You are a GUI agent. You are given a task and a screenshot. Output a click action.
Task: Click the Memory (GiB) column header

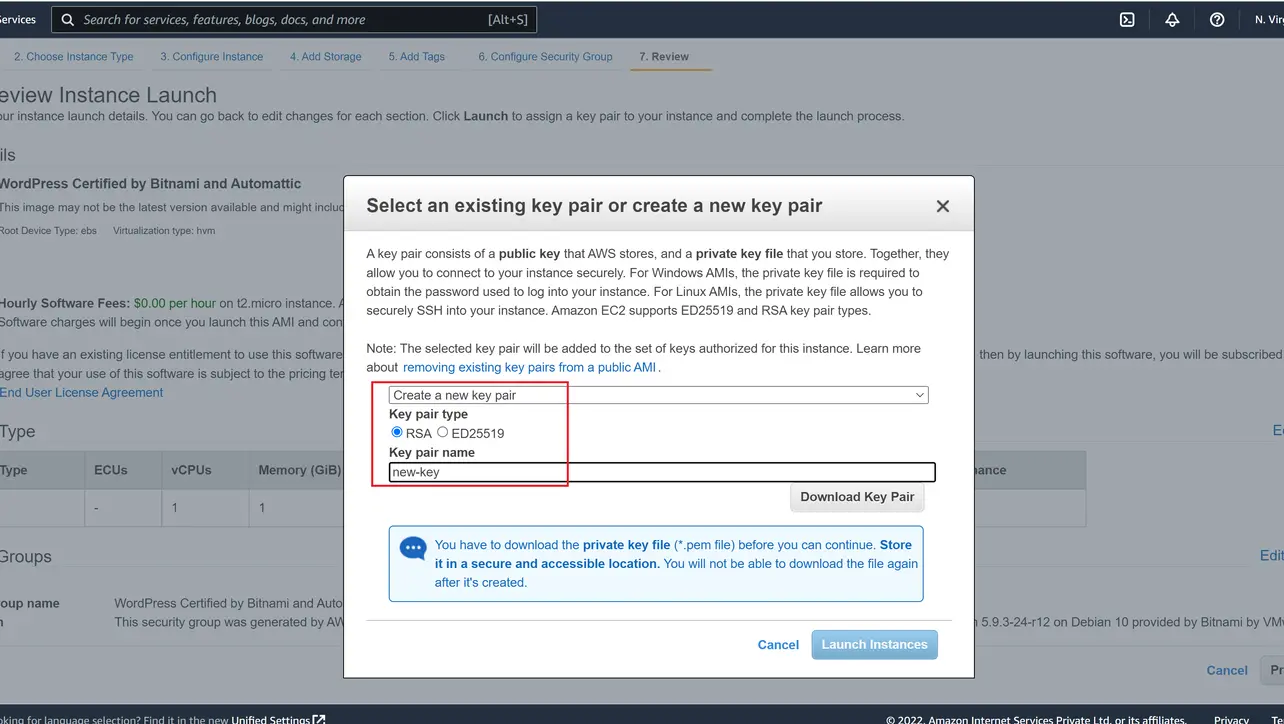coord(299,470)
